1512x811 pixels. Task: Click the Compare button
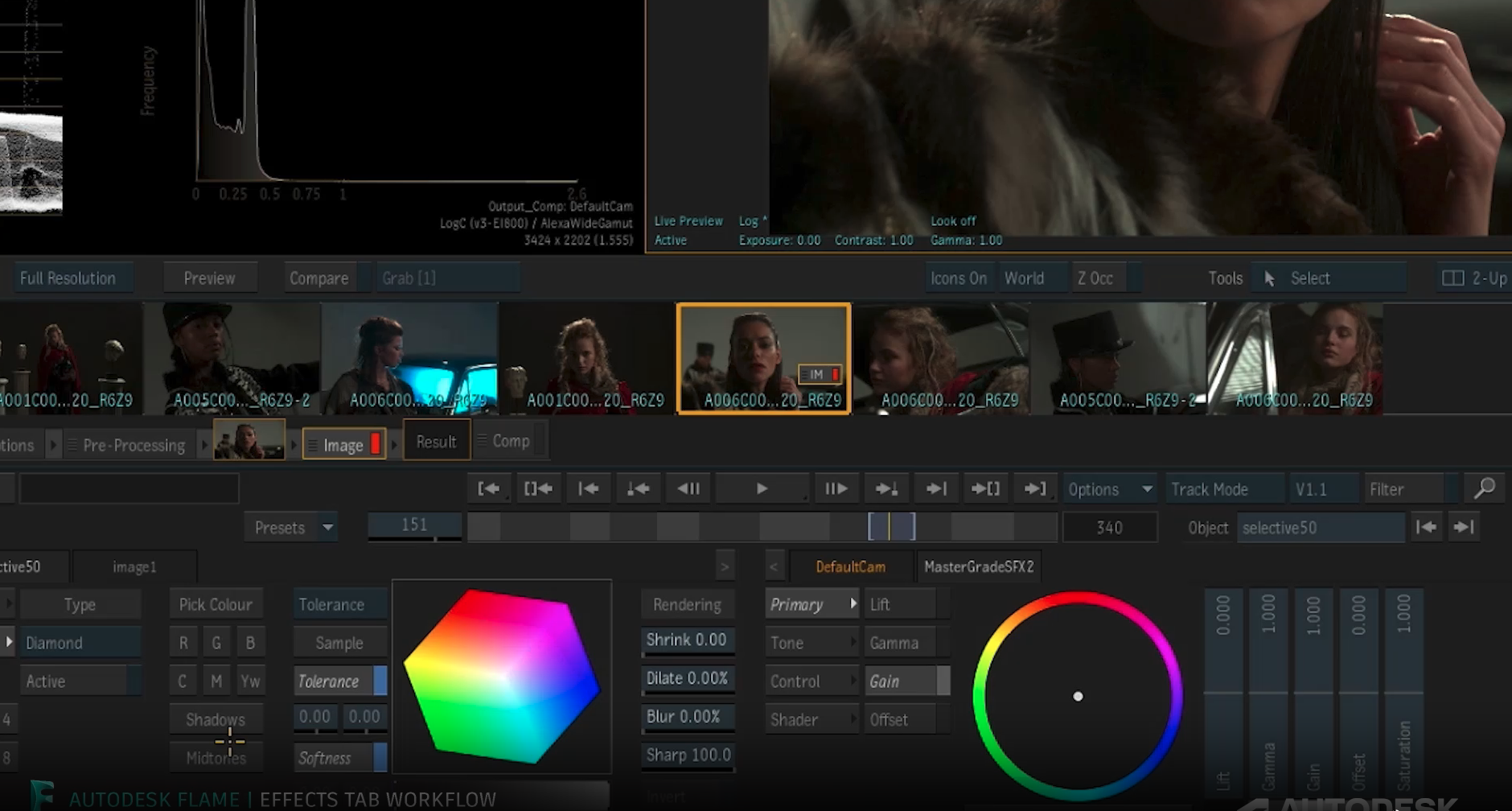pos(318,278)
